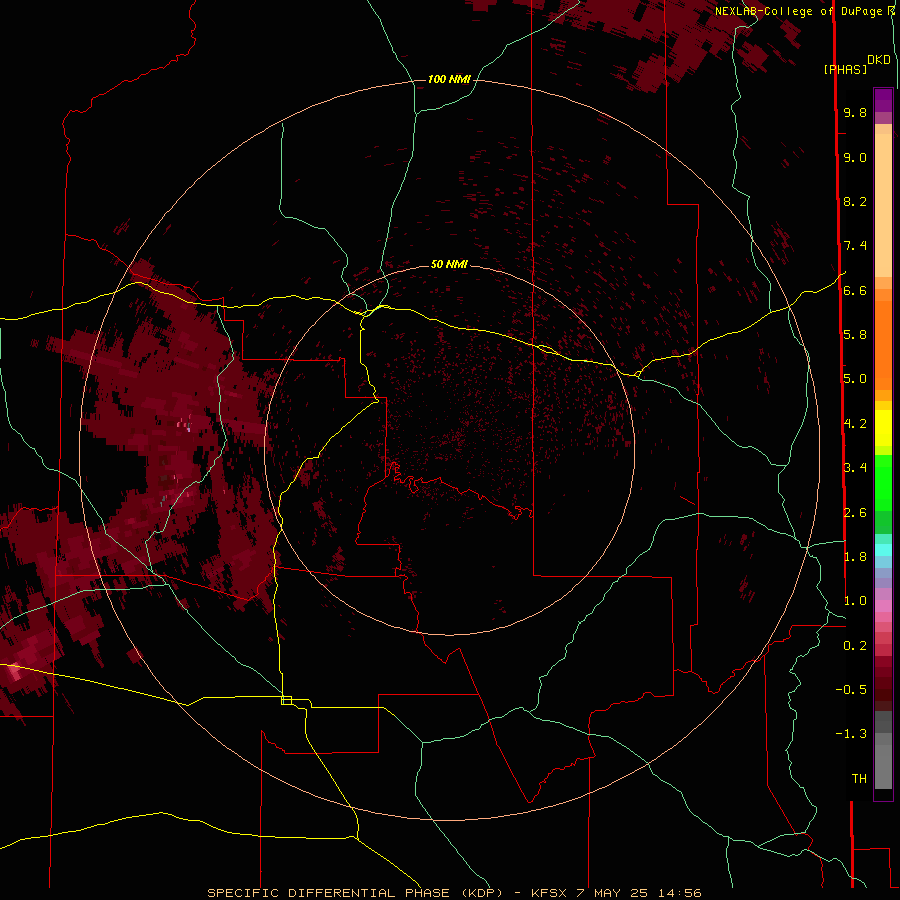
Task: Click the 9.8 value on the color scale
Action: [x=855, y=112]
